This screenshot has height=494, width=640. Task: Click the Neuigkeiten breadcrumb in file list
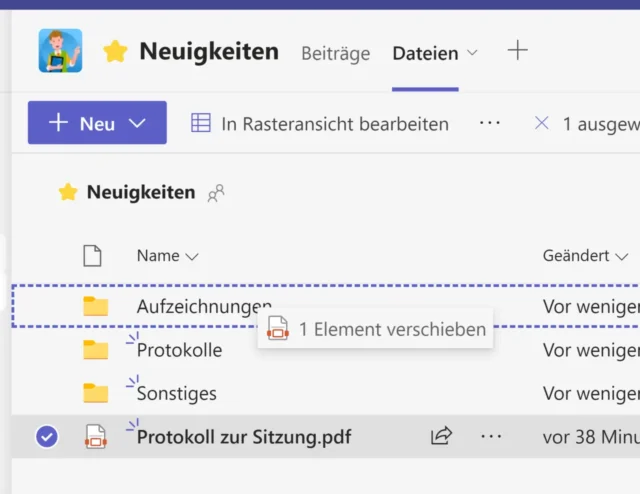click(140, 192)
